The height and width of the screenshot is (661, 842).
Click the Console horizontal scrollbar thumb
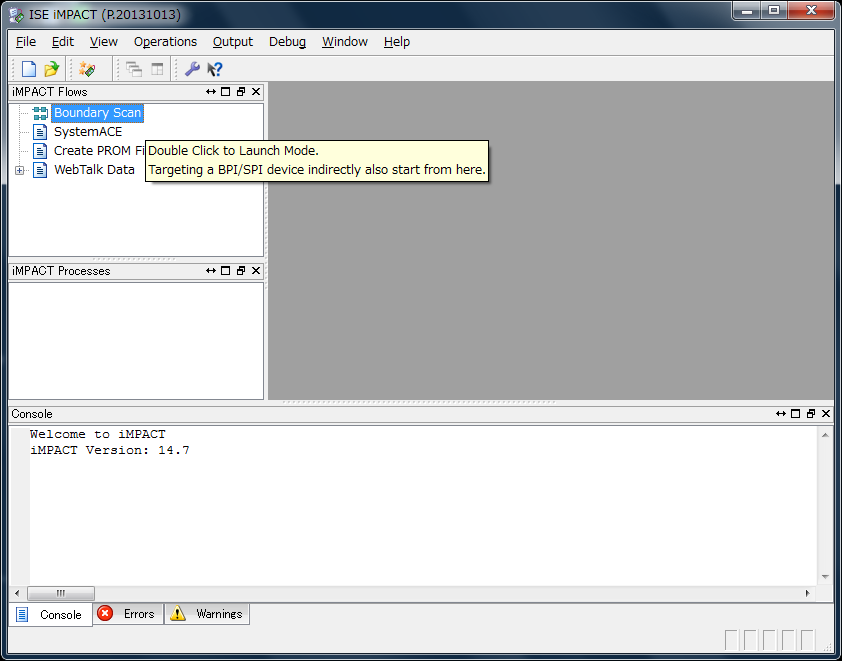(61, 593)
